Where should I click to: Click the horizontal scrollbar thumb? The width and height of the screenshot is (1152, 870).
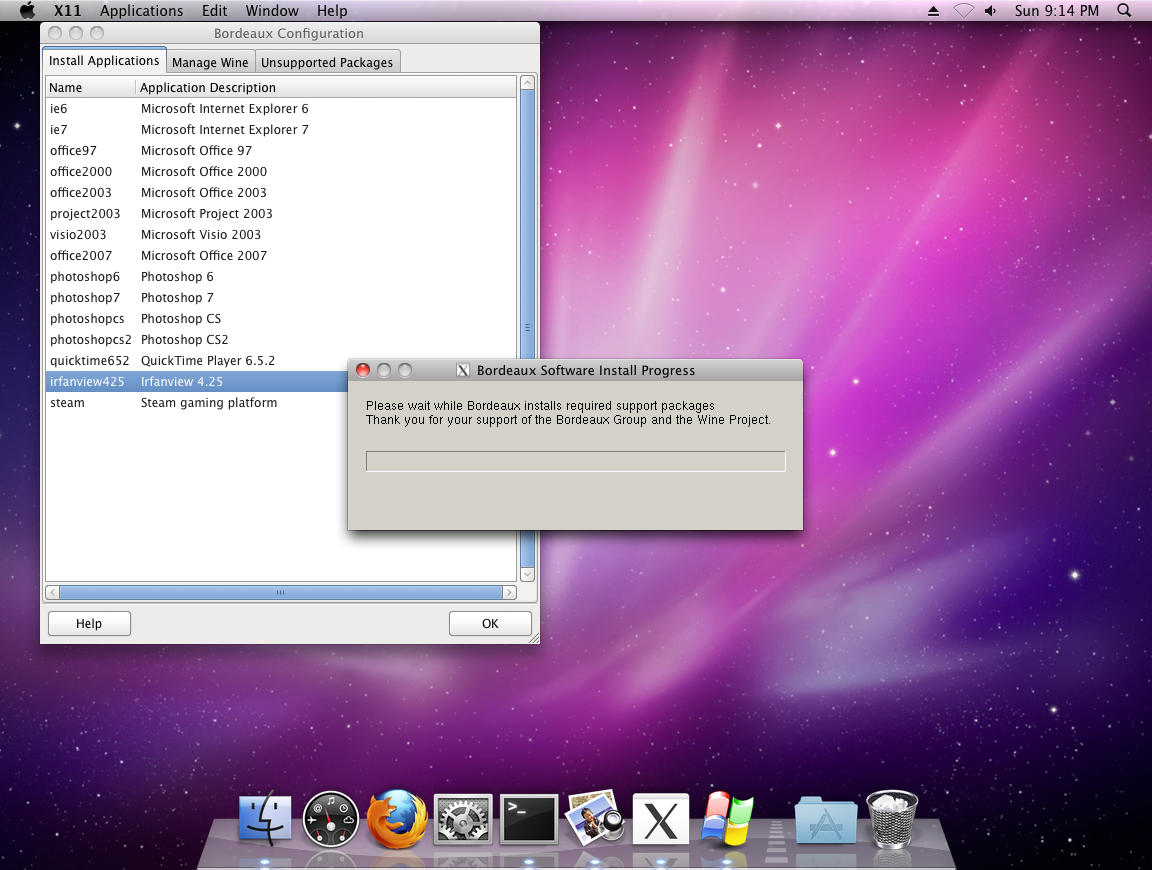(281, 592)
